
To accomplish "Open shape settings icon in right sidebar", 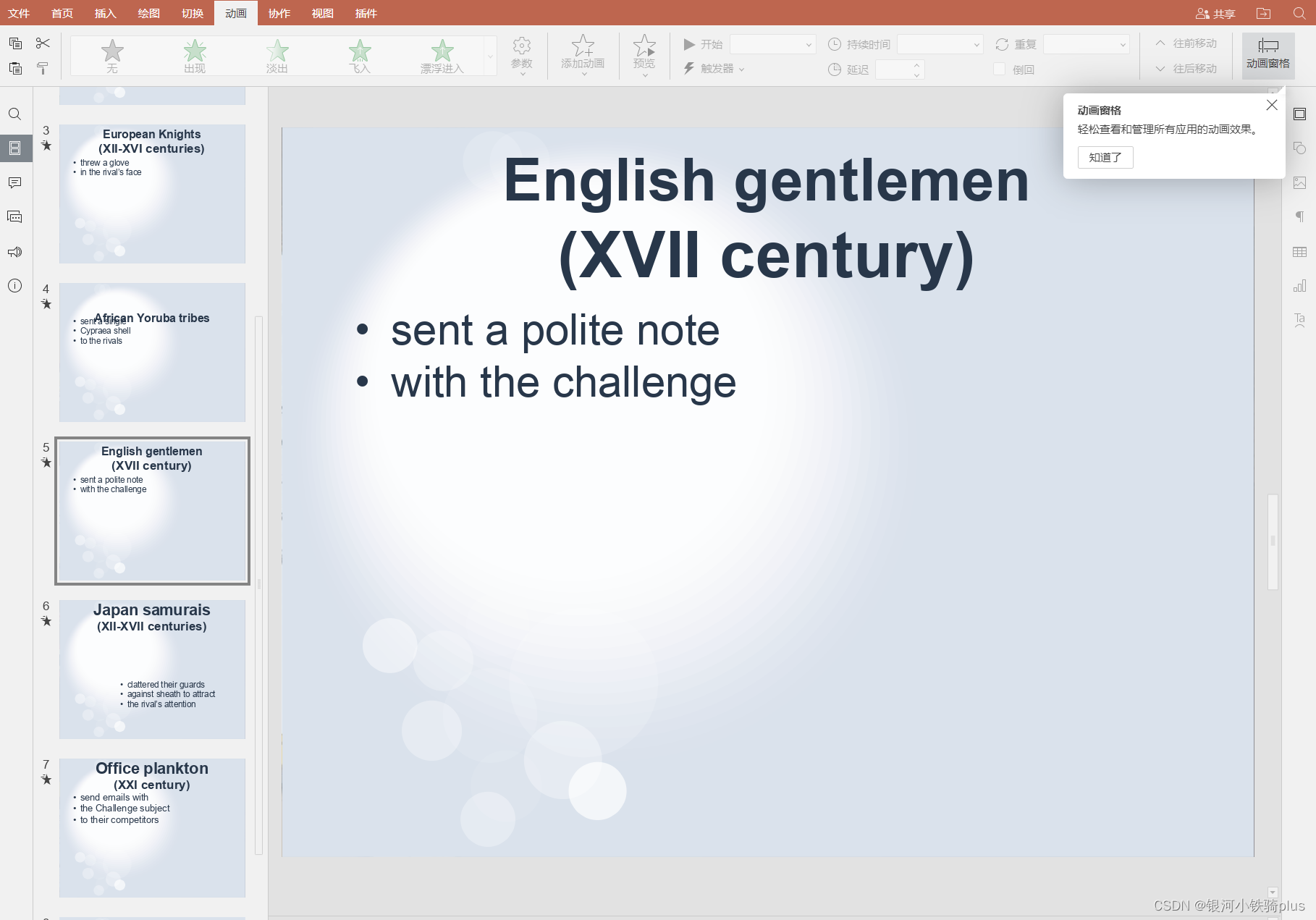I will (1300, 148).
